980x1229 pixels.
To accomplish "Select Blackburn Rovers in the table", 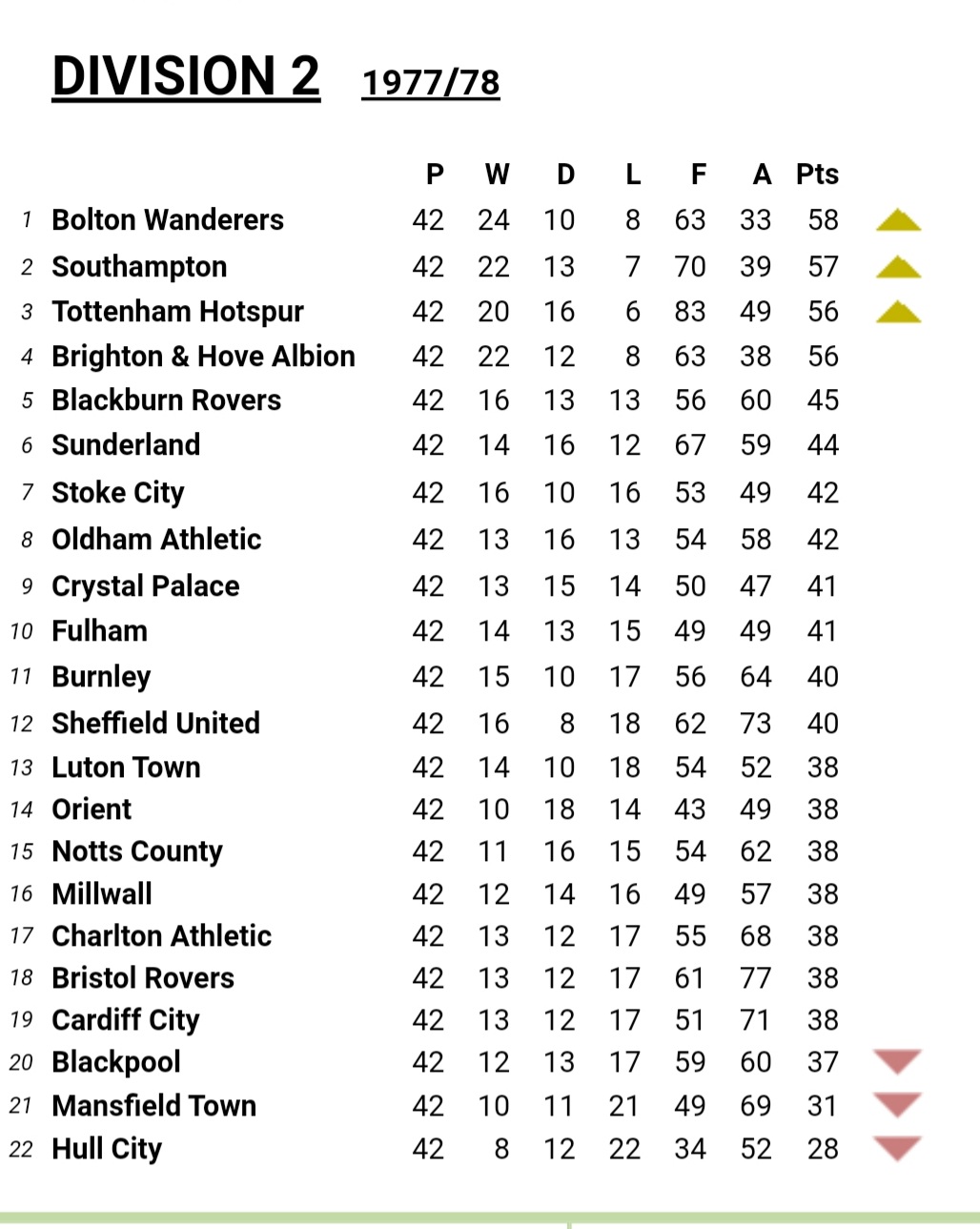I will 166,400.
